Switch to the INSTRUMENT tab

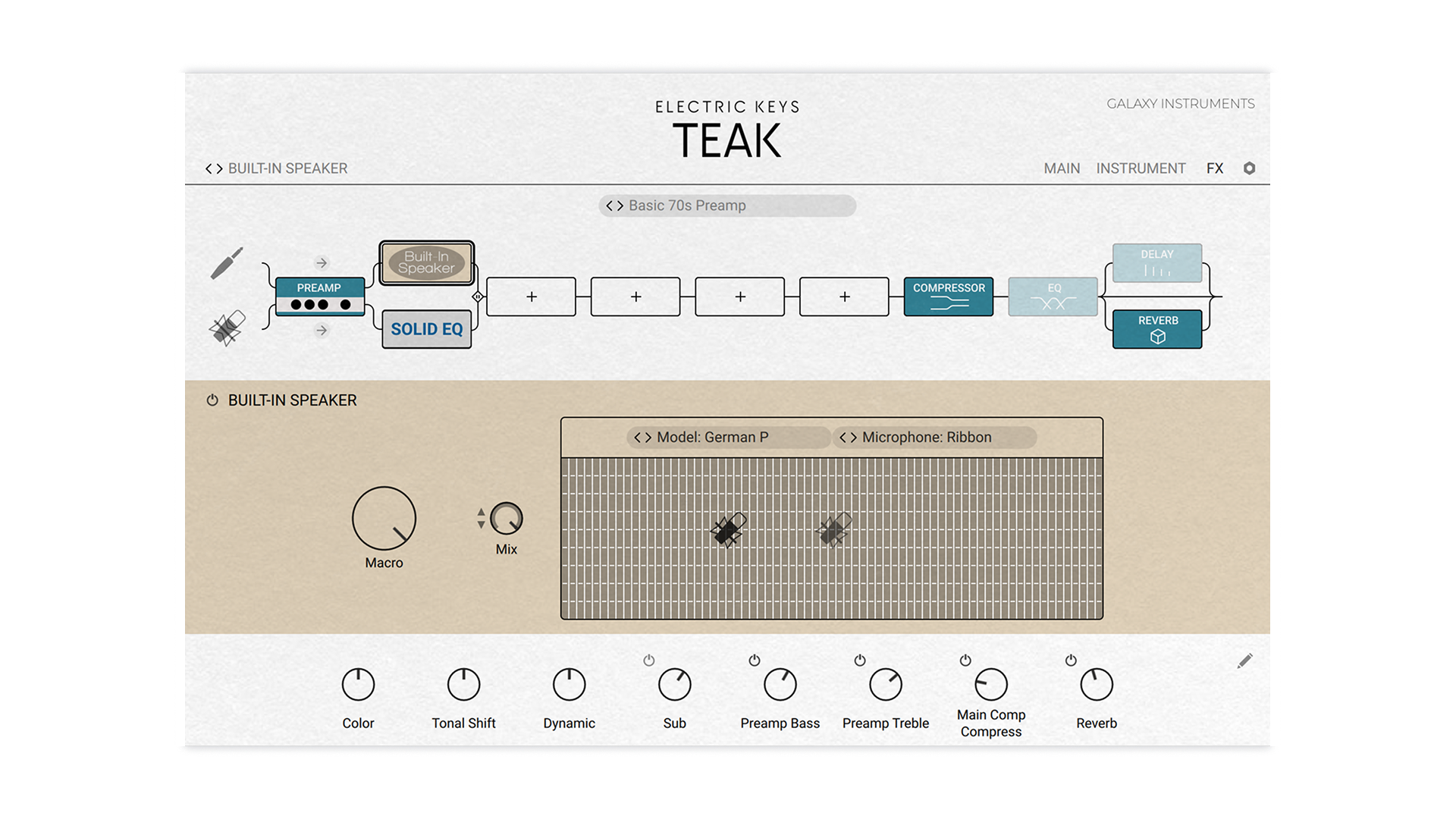coord(1141,168)
